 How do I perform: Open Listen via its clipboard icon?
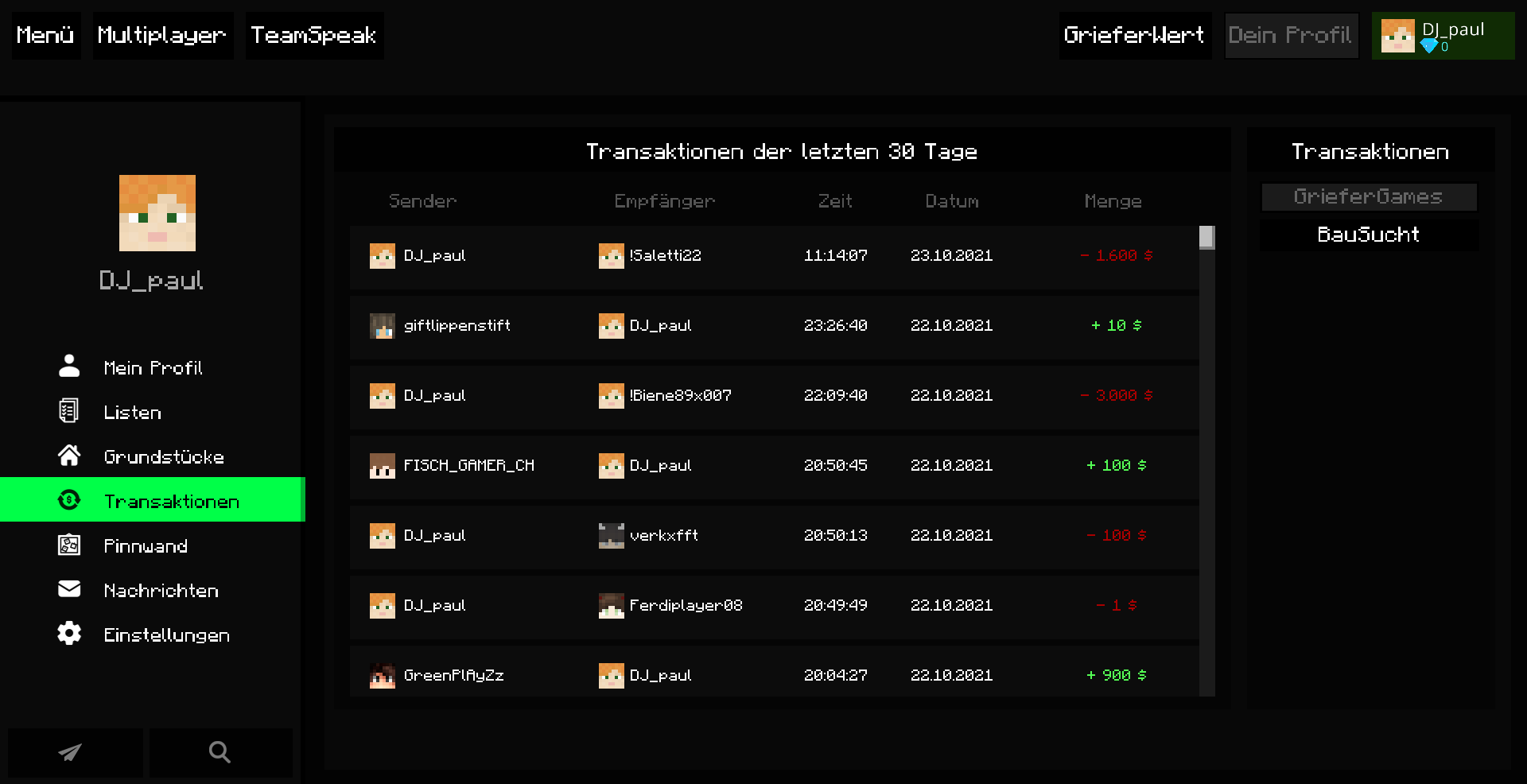[x=69, y=410]
